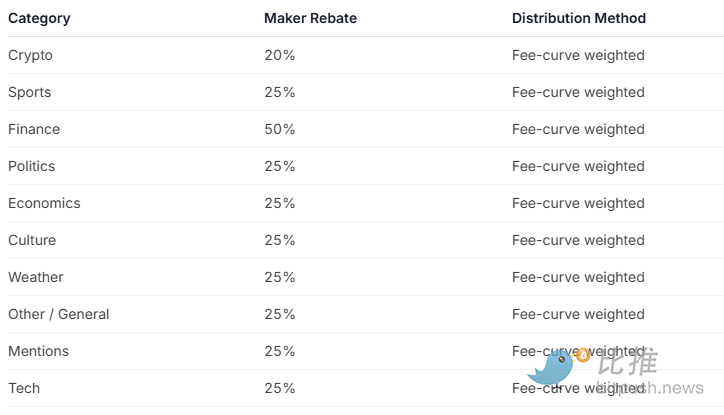Image resolution: width=724 pixels, height=415 pixels.
Task: Click the orange Bitcoin coin badge
Action: coord(583,354)
